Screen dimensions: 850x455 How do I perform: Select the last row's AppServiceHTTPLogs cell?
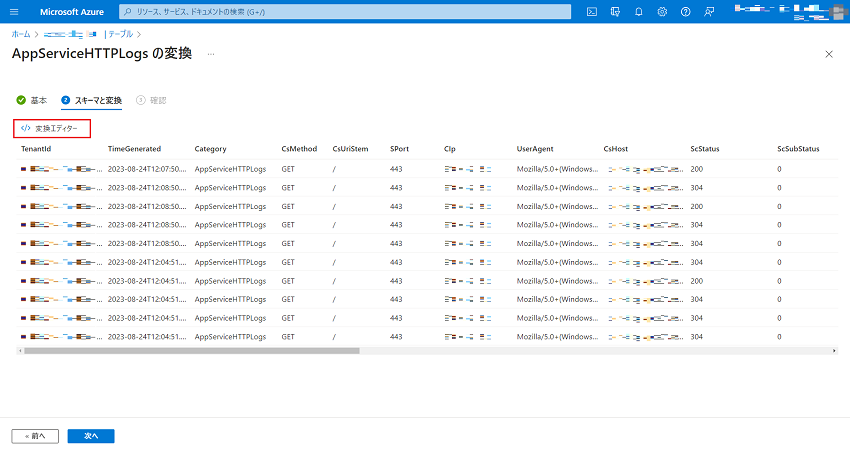pyautogui.click(x=230, y=337)
